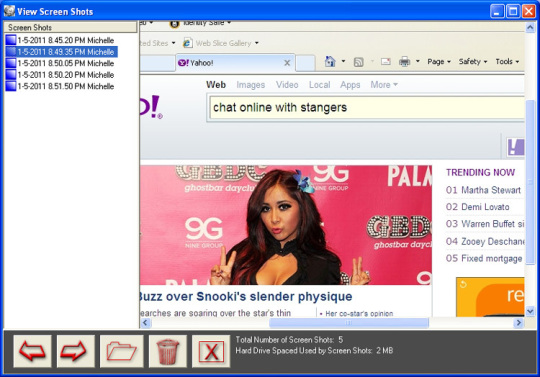Maximize the View Screen Shots window
The width and height of the screenshot is (540, 377).
coord(512,11)
